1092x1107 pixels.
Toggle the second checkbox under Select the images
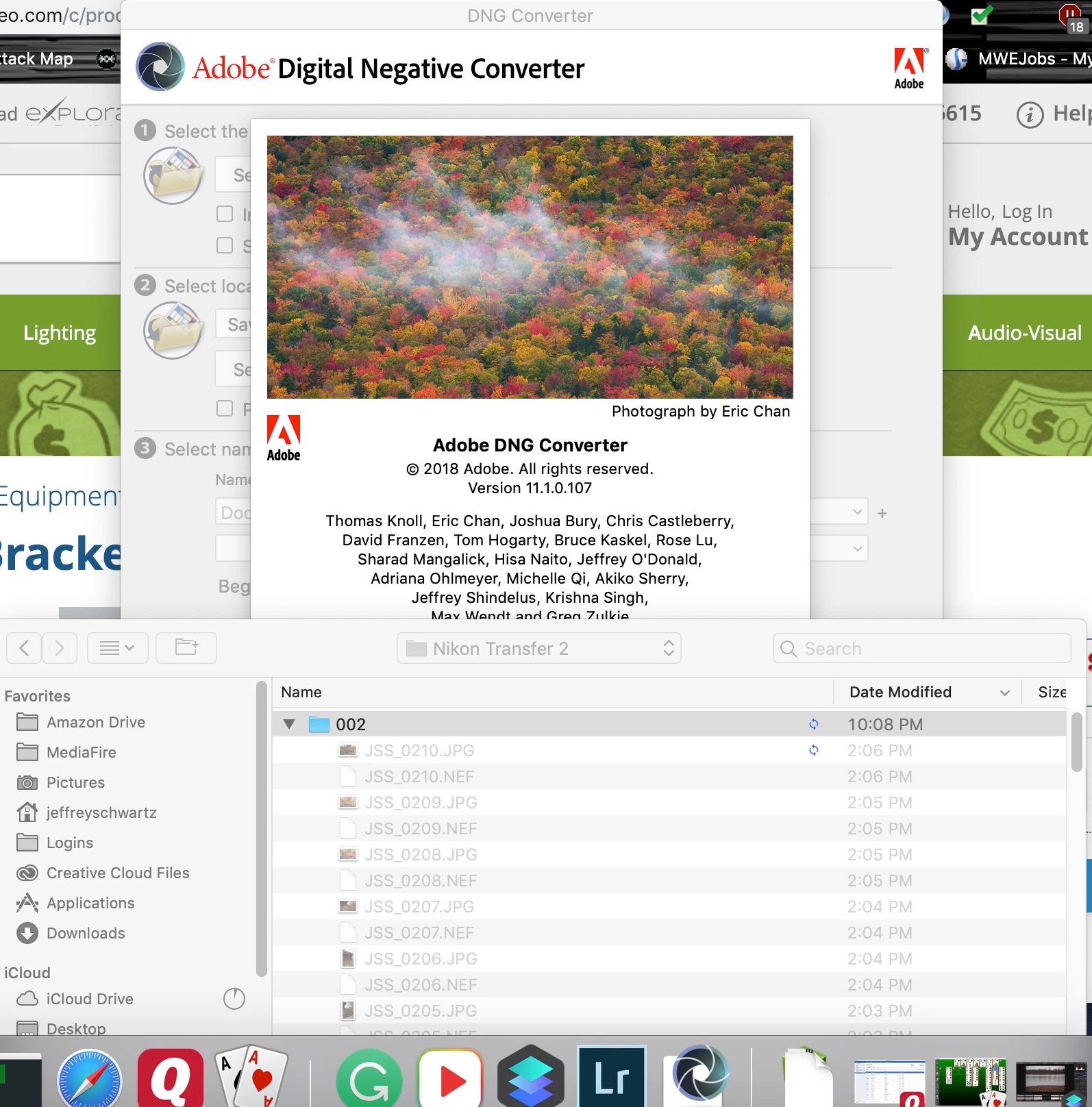pos(225,245)
